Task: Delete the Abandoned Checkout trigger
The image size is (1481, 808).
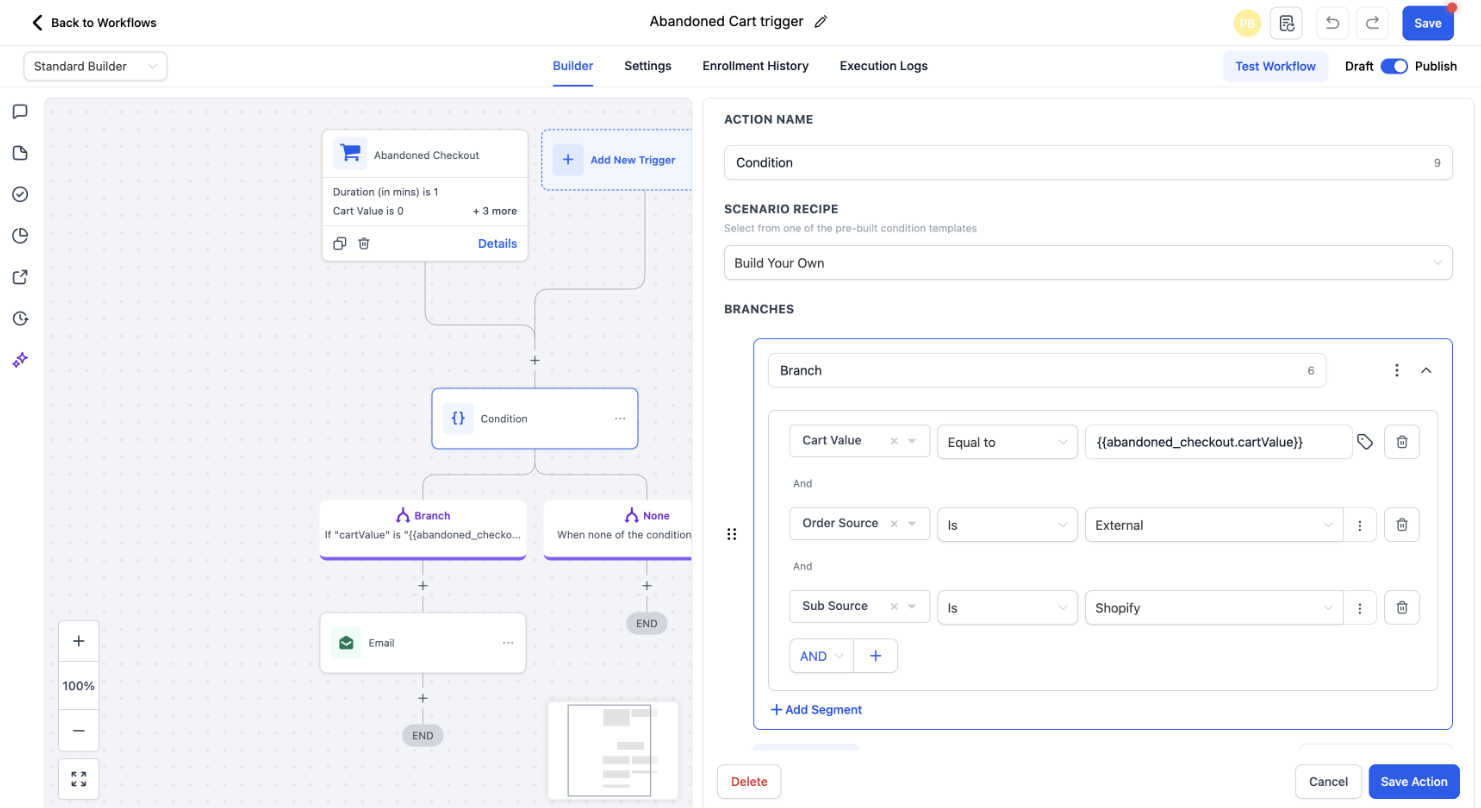Action: (364, 243)
